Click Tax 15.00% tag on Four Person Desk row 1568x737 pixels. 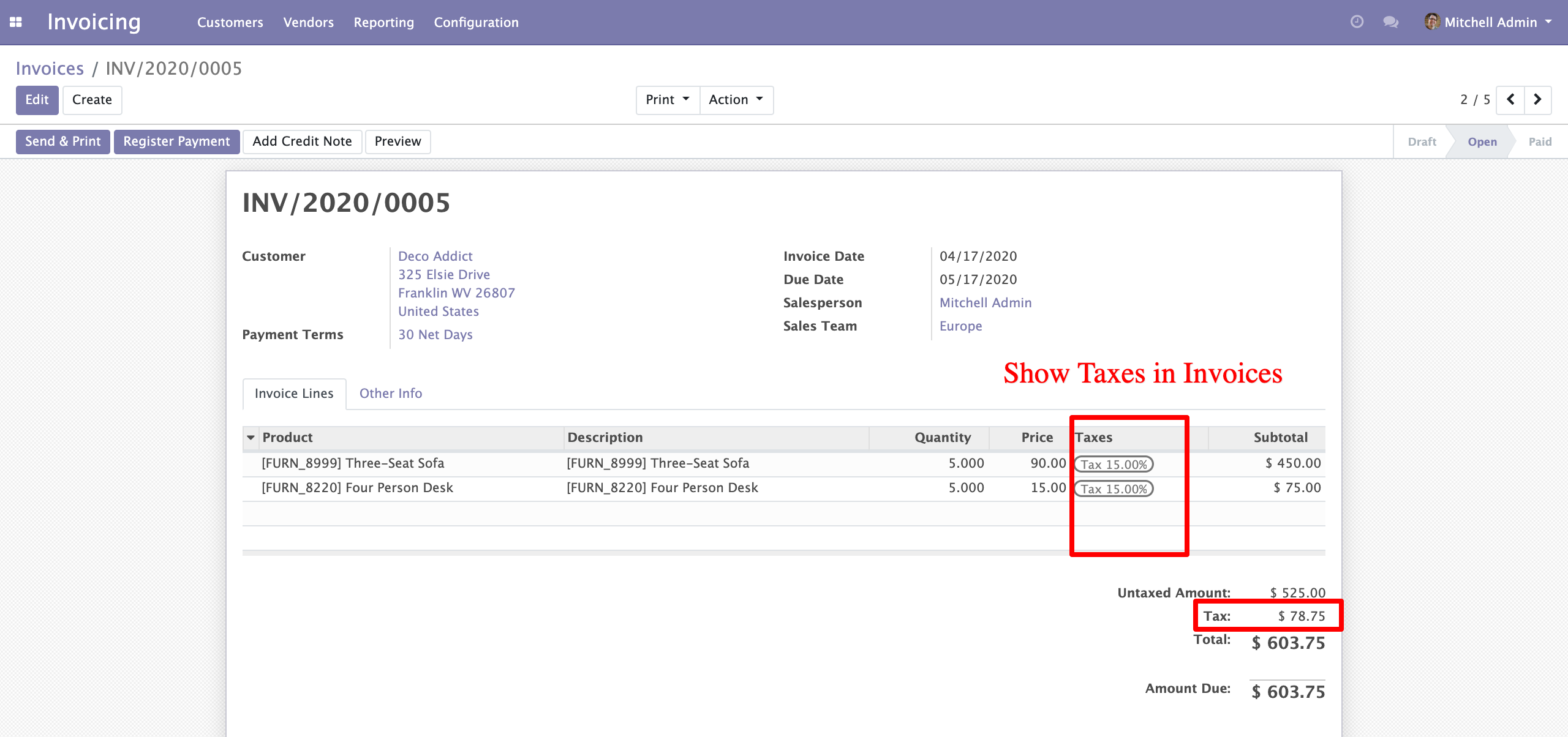[x=1114, y=489]
